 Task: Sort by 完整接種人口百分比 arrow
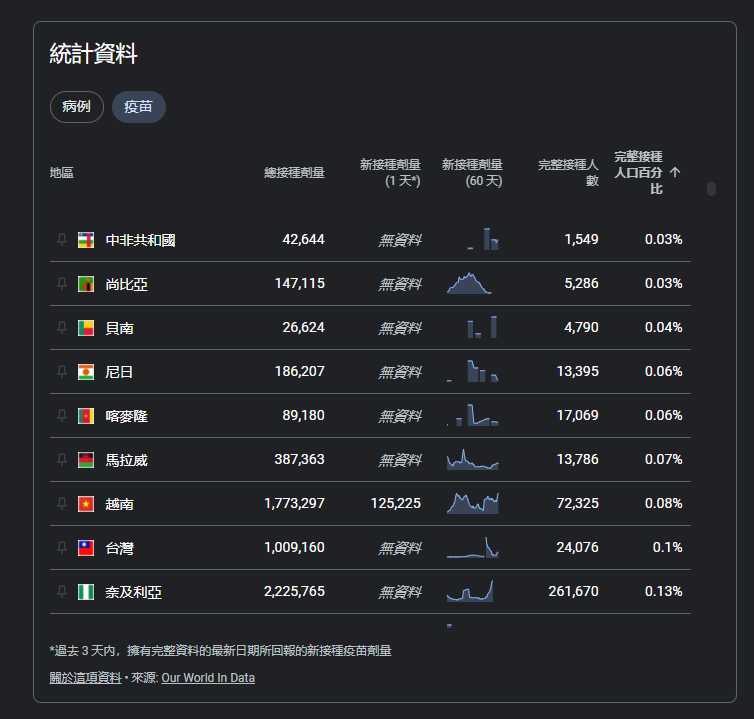[x=675, y=172]
